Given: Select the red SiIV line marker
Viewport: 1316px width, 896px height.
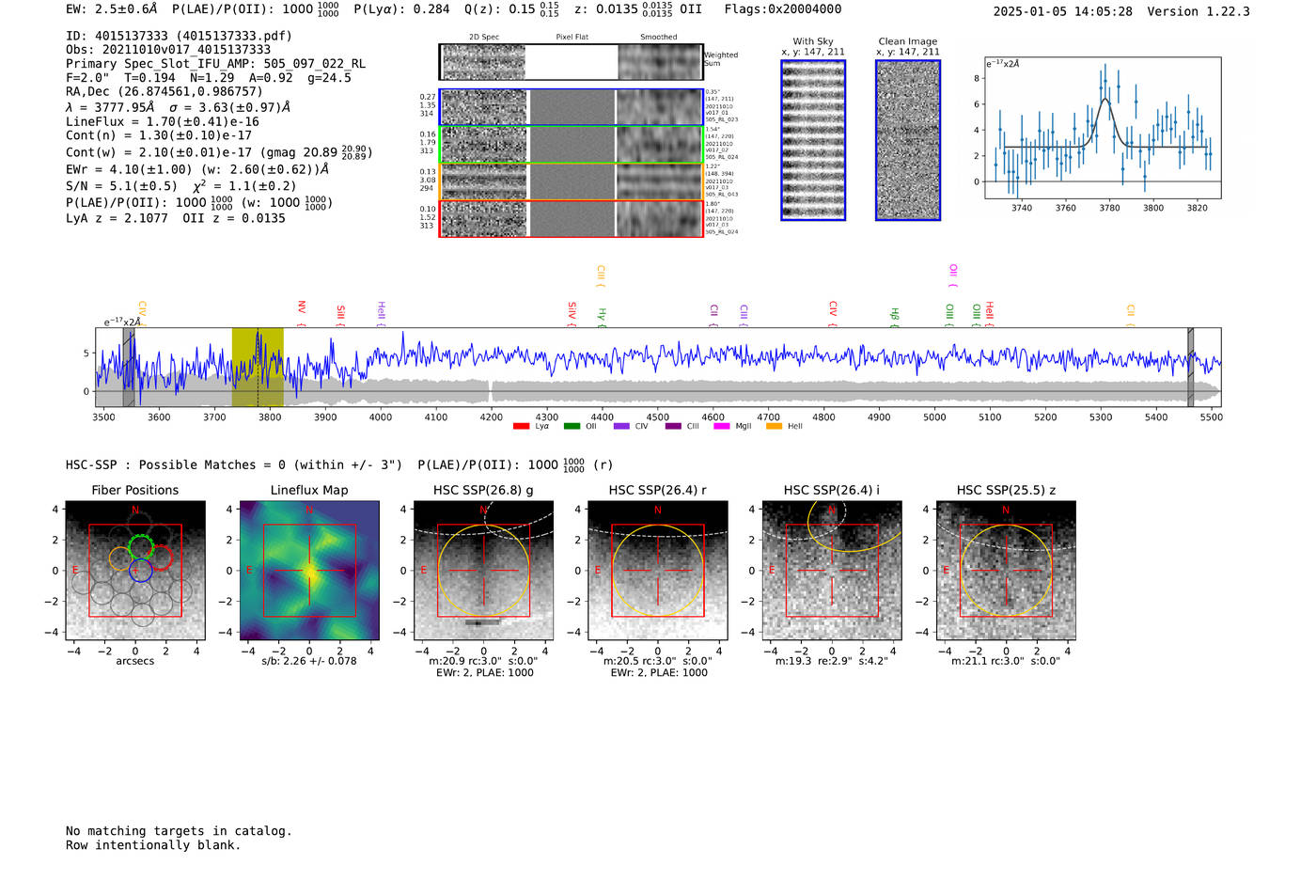Looking at the screenshot, I should [572, 314].
